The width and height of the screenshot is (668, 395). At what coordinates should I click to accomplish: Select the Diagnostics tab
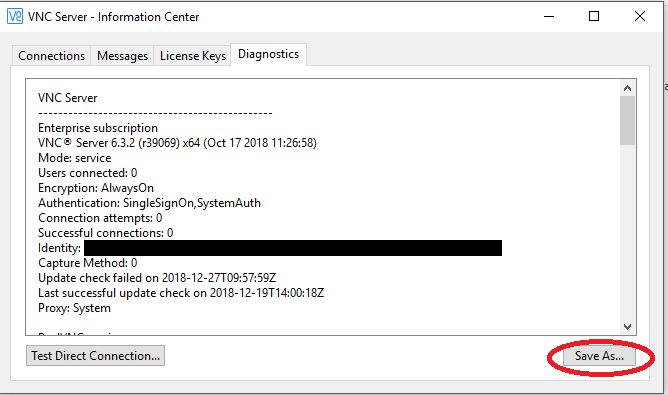click(x=268, y=54)
